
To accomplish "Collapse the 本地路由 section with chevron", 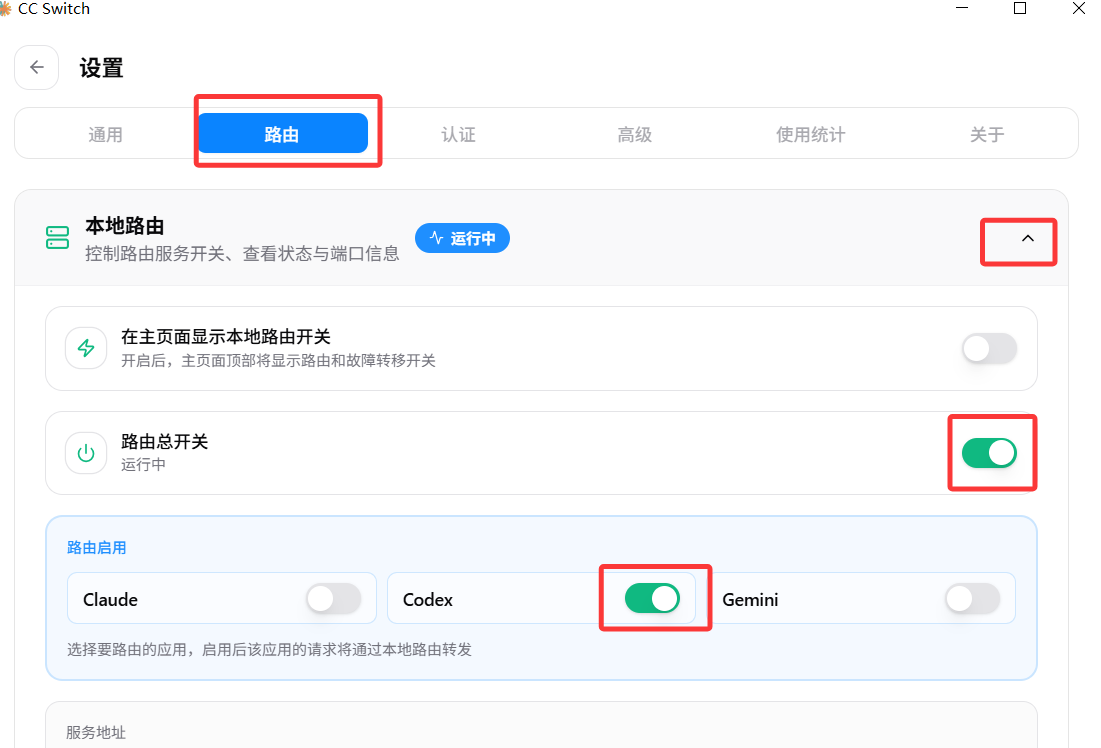I will tap(1027, 239).
